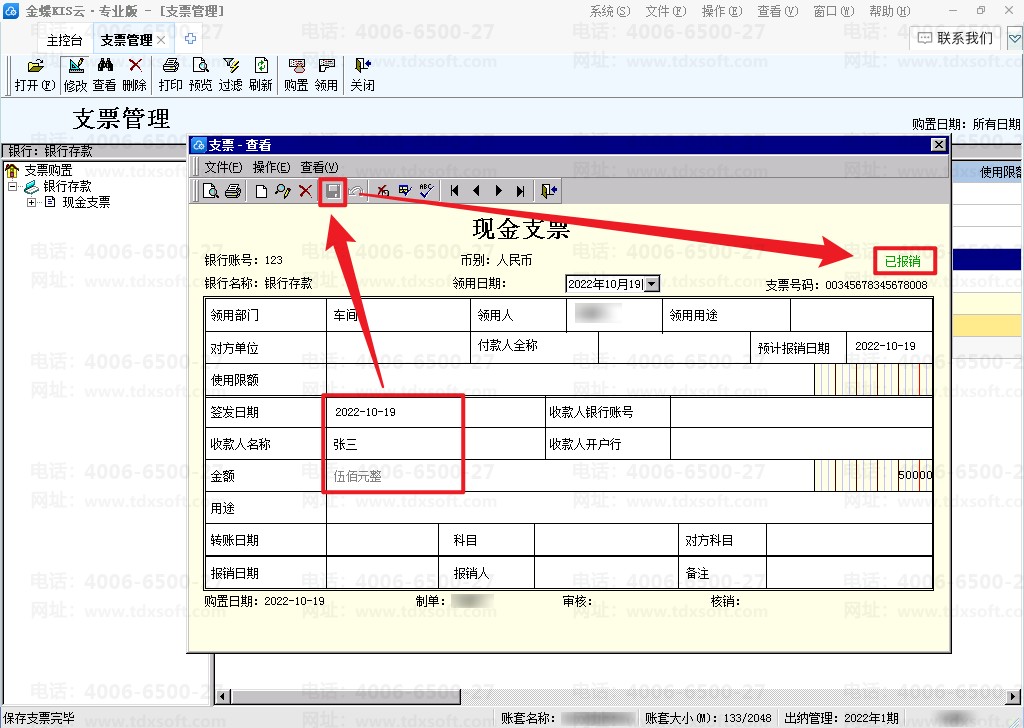This screenshot has height=728, width=1024.
Task: Click the 删除 (Delete) main toolbar button
Action: coord(135,75)
